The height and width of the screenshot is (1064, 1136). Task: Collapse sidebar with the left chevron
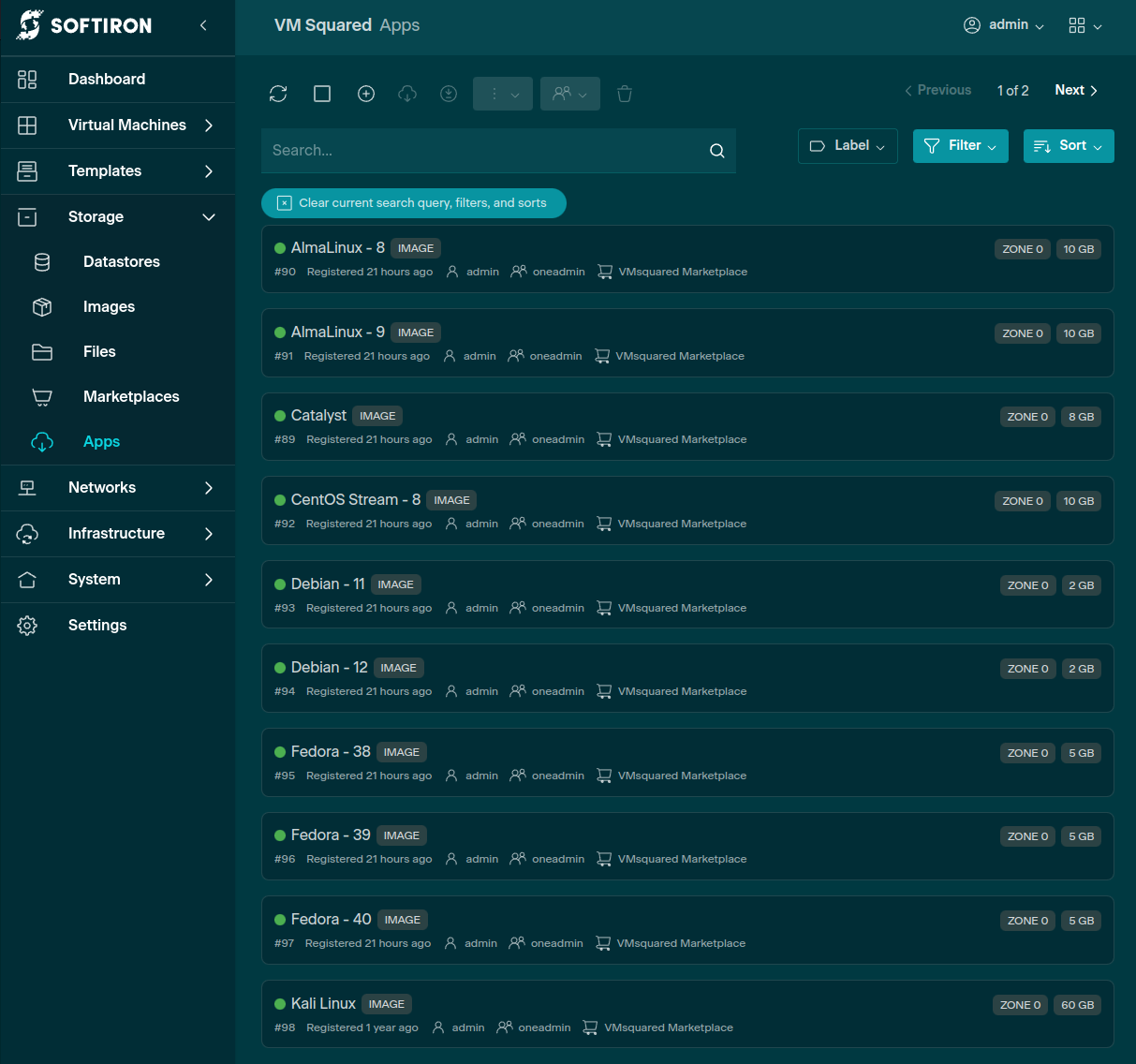click(x=203, y=25)
